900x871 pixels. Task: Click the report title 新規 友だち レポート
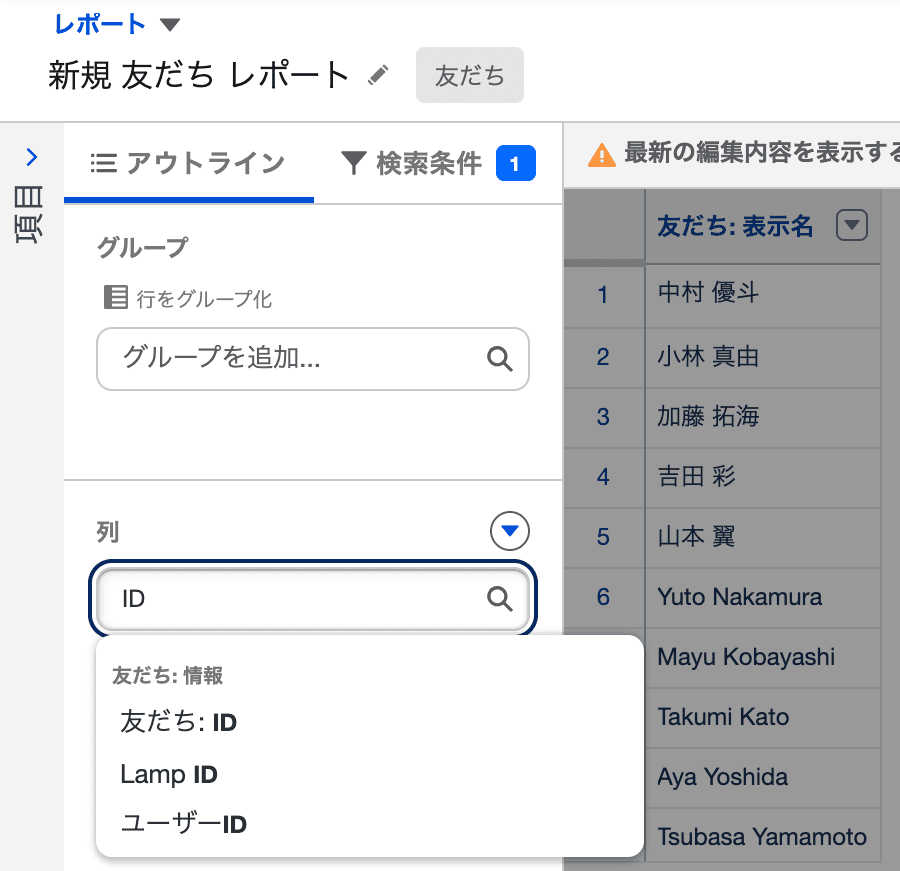coord(199,75)
